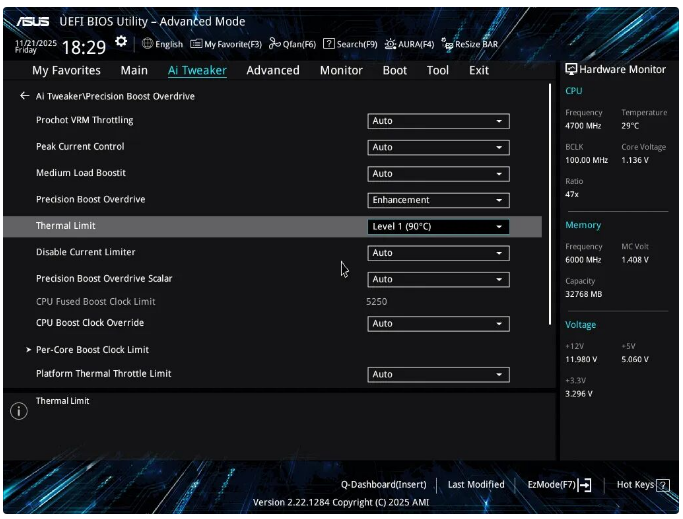Switch to the Monitor tab

pos(341,71)
